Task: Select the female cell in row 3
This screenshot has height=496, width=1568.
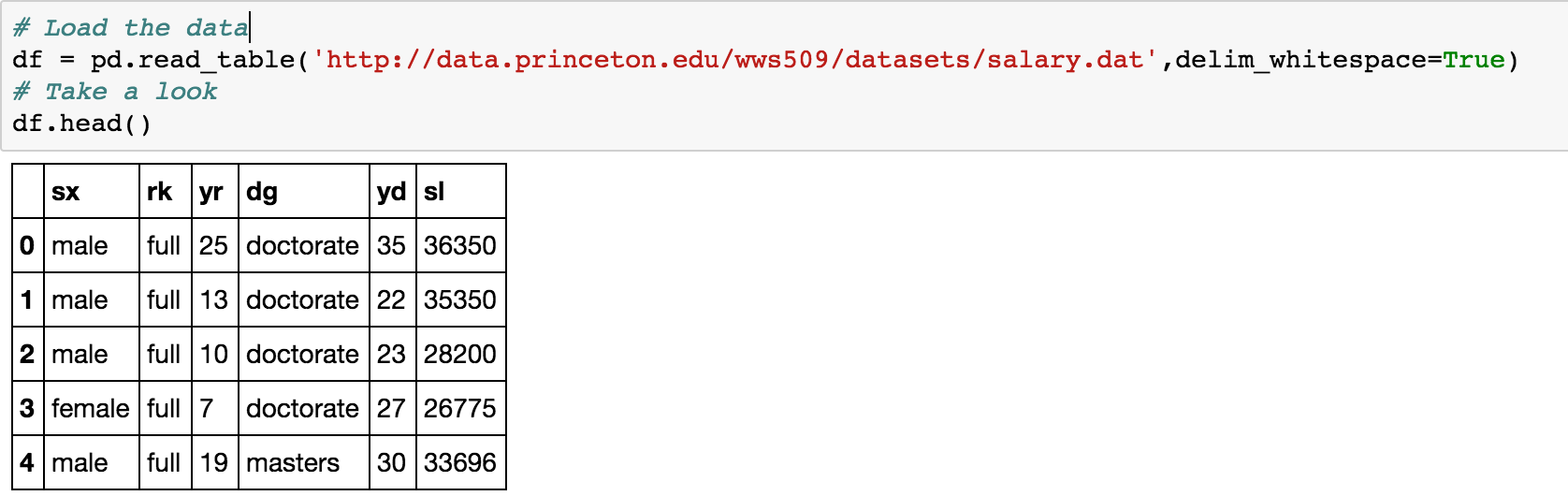Action: pos(90,409)
